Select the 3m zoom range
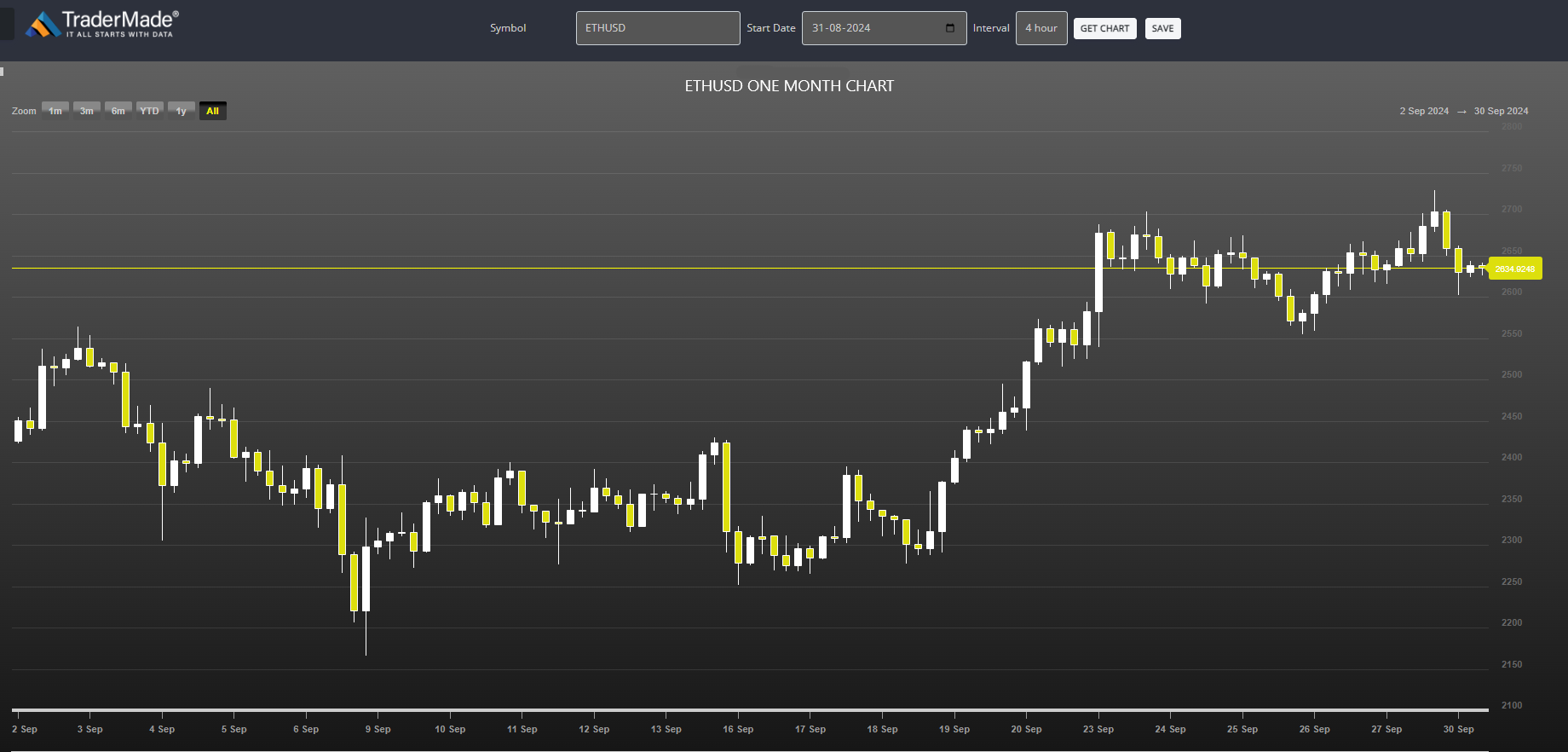Viewport: 1568px width, 752px height. [x=87, y=111]
